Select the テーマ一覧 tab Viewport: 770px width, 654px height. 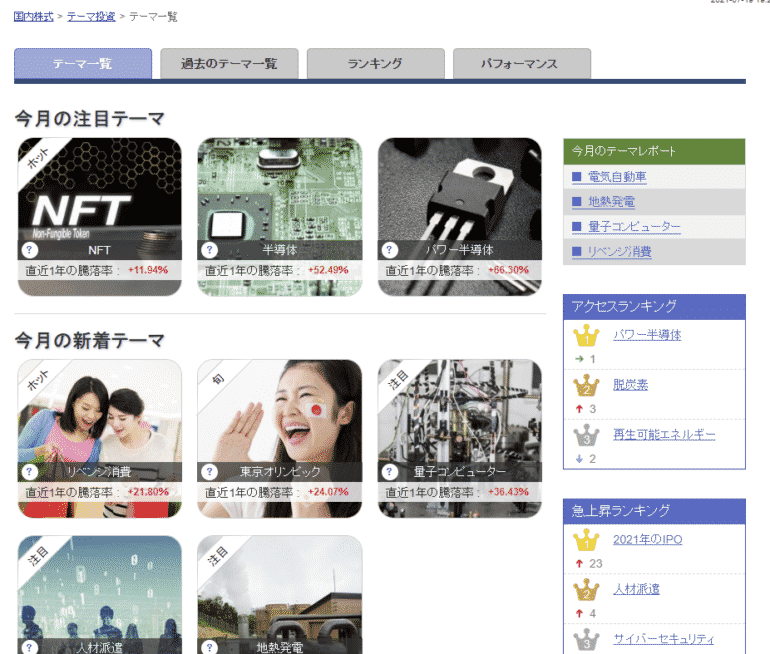pyautogui.click(x=83, y=64)
